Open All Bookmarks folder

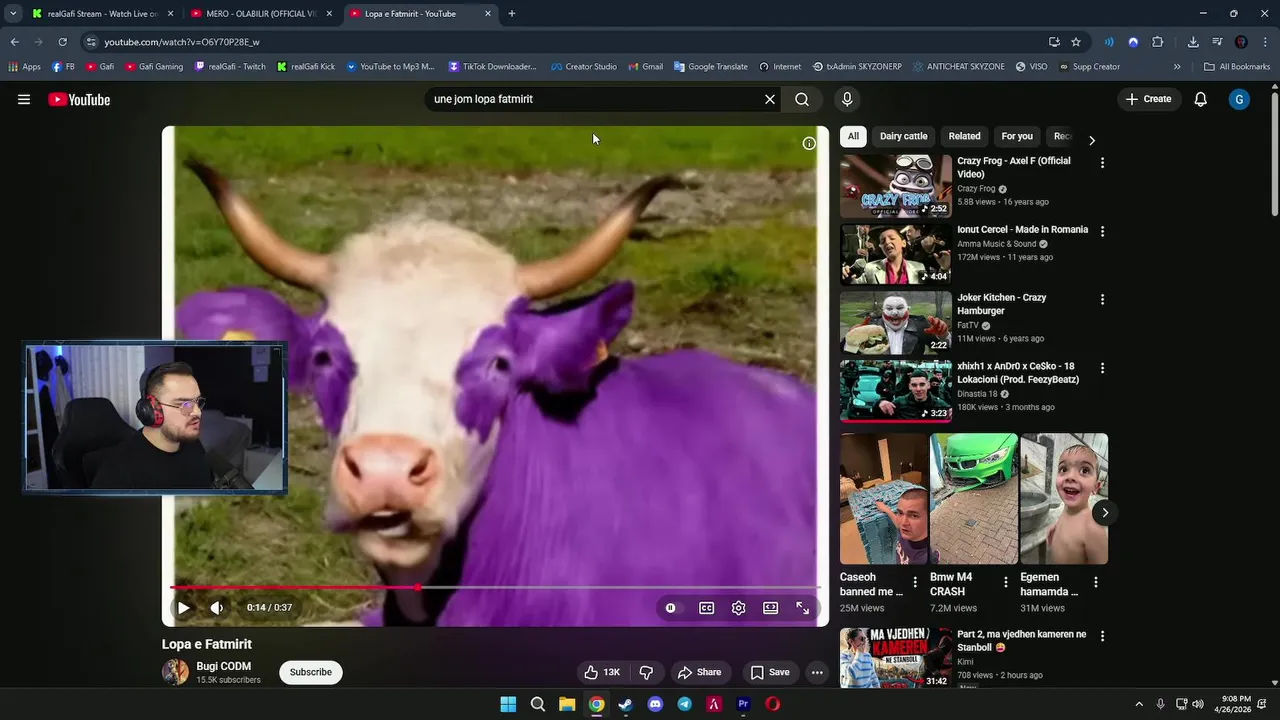coord(1237,67)
